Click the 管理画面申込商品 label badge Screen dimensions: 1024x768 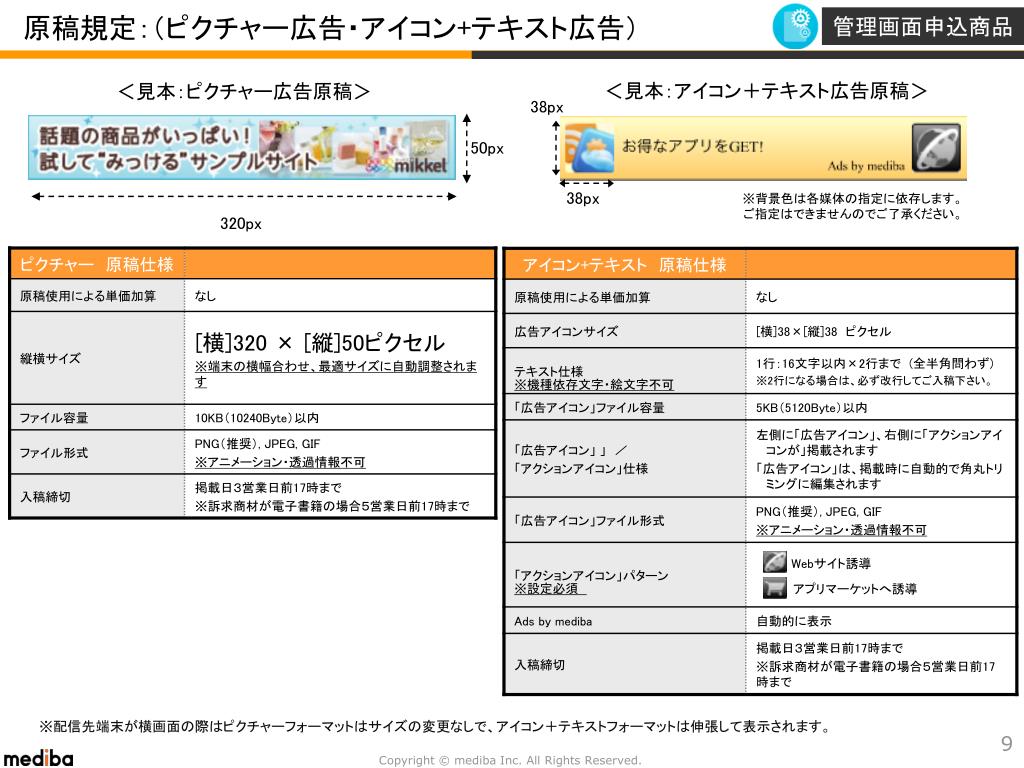[922, 26]
